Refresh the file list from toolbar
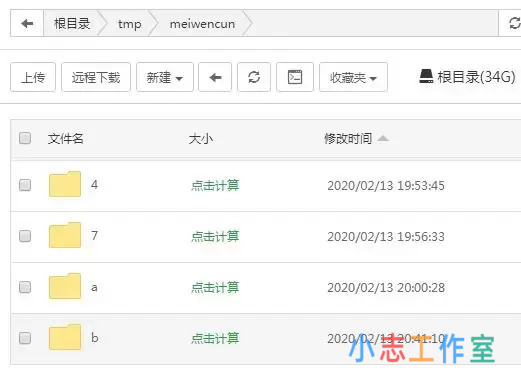The image size is (521, 392). click(254, 77)
